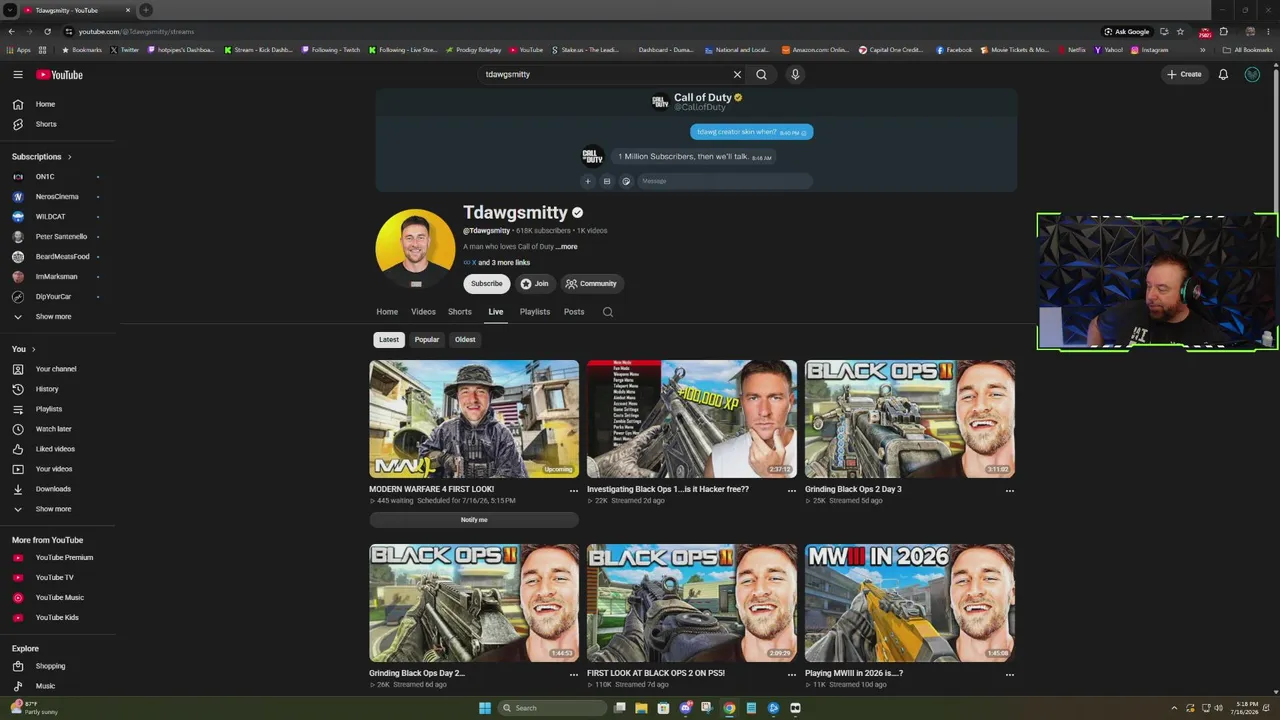
Task: Clear the search box with the X
Action: pyautogui.click(x=737, y=74)
